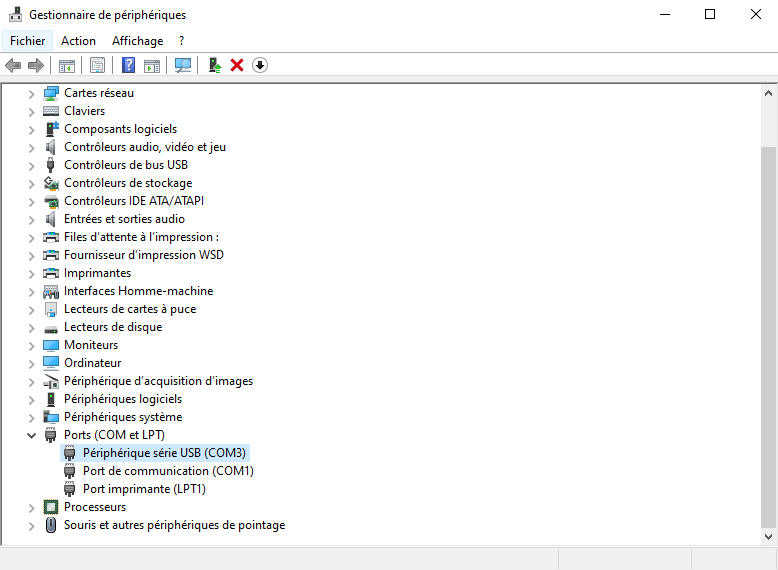The height and width of the screenshot is (570, 778).
Task: Click the scan for hardware changes icon
Action: click(183, 65)
